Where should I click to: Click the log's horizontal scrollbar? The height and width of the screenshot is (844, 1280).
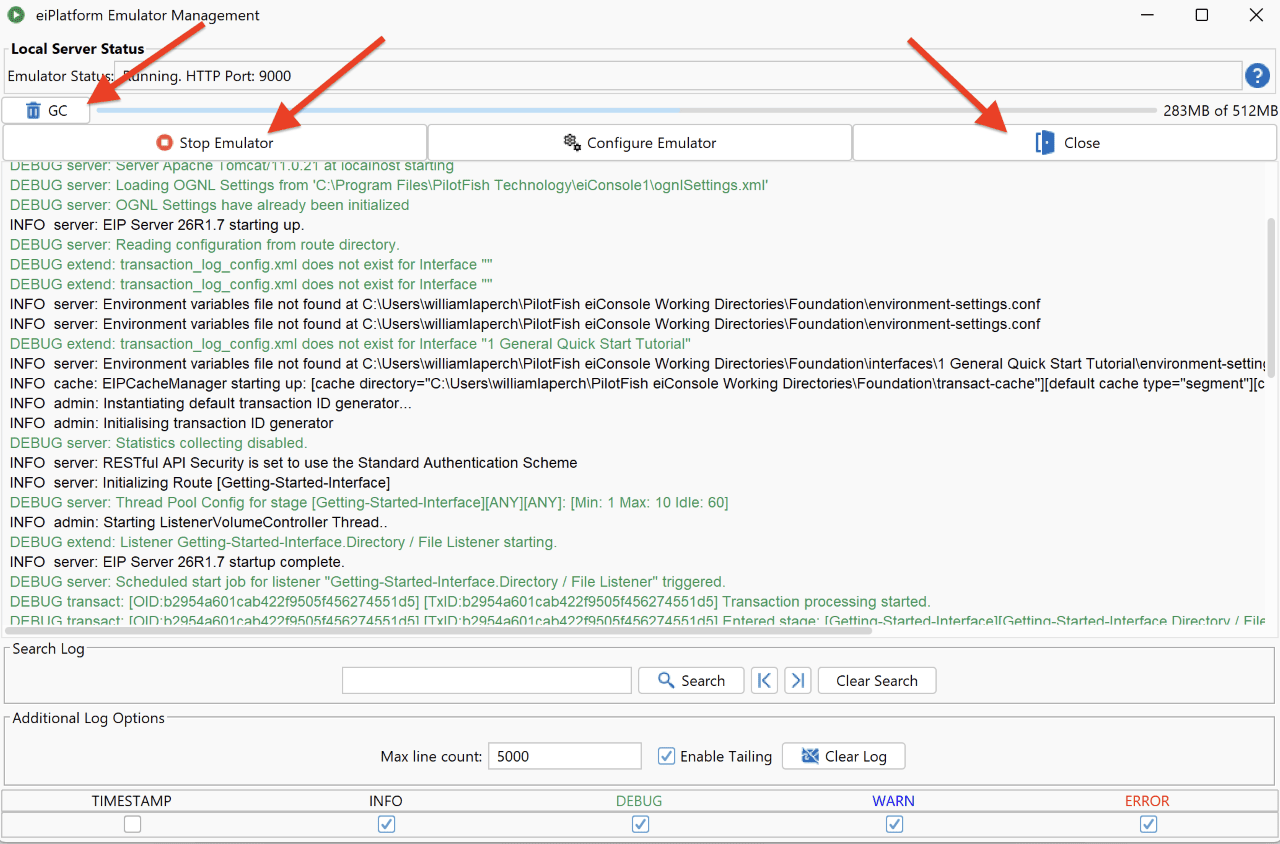(440, 630)
